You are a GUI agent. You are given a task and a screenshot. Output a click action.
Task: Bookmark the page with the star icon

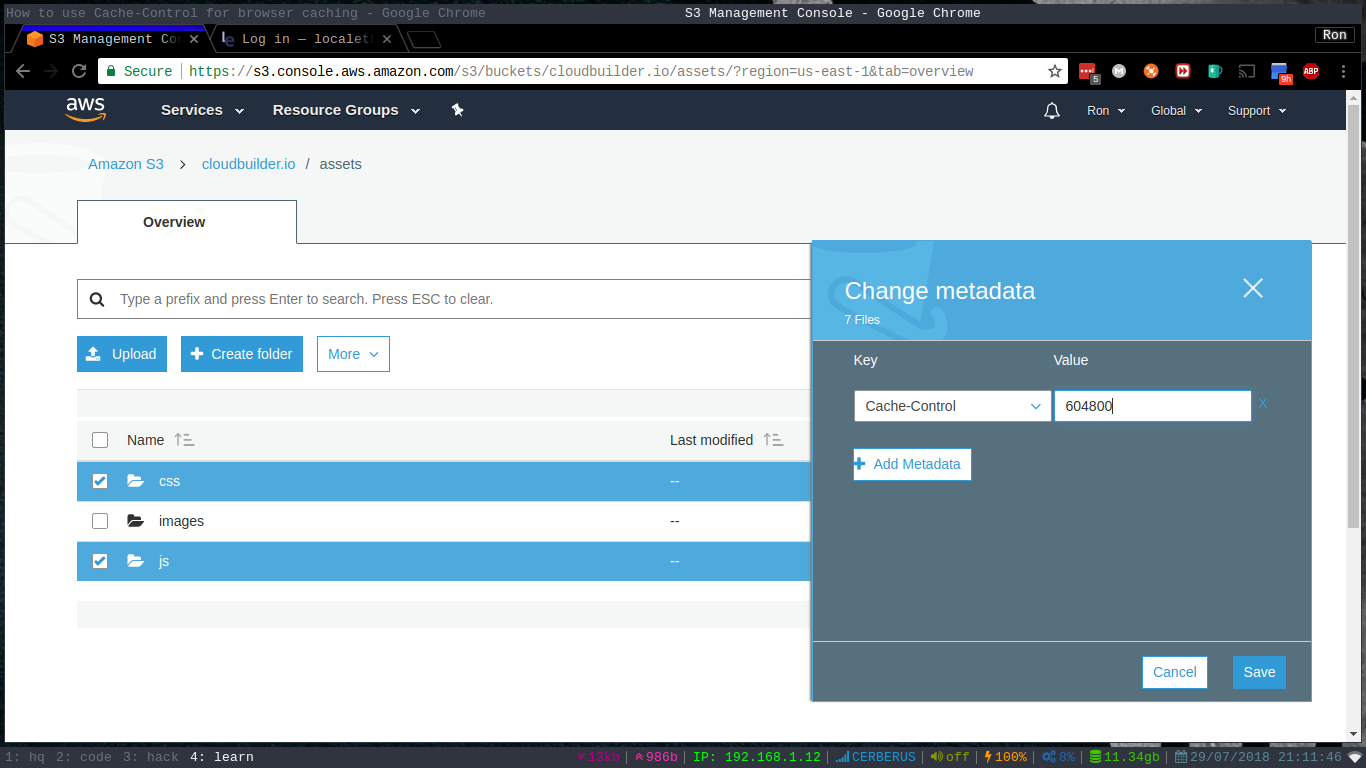pos(1055,71)
